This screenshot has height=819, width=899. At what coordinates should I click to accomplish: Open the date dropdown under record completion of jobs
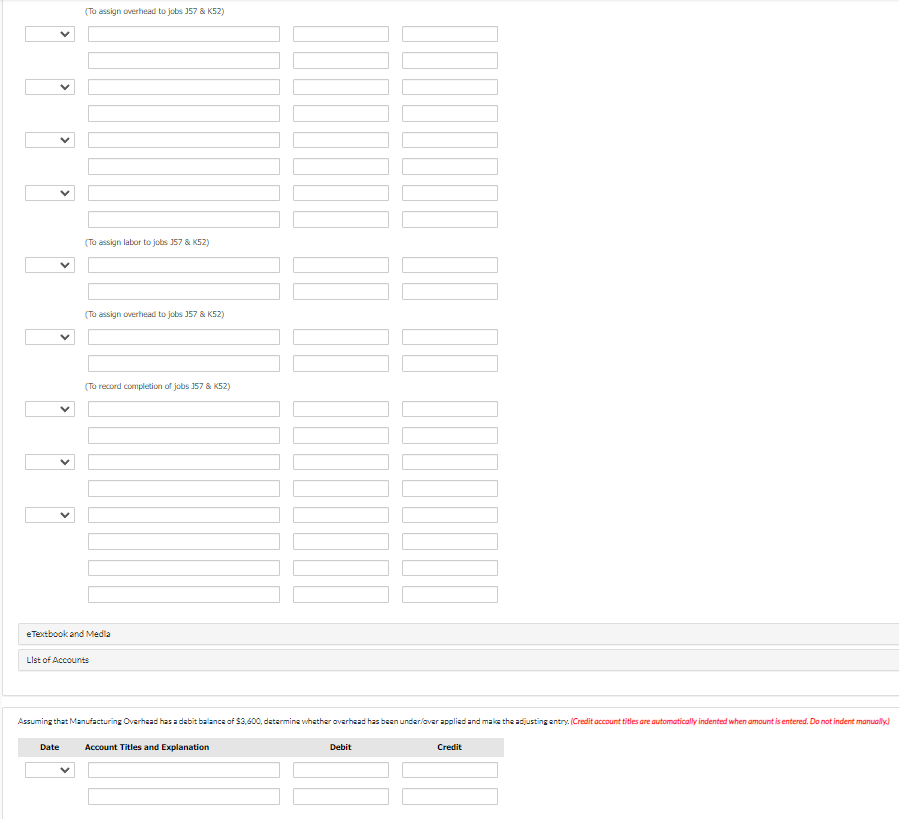click(49, 408)
